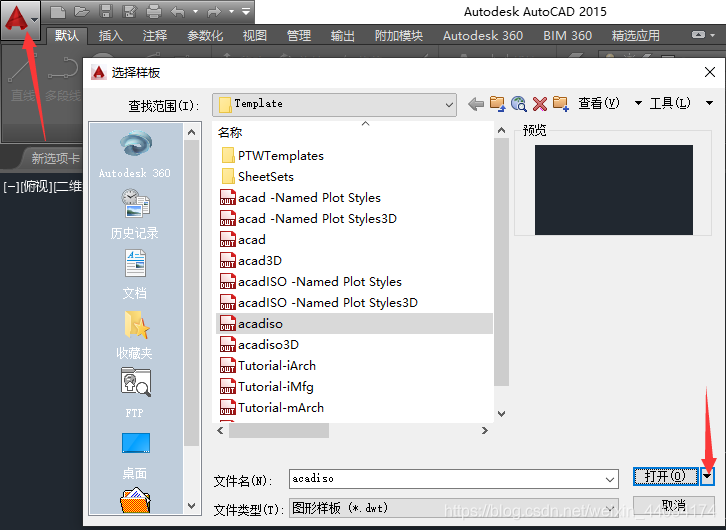Select acad -Named Plot Styles3D template
Screen dimensions: 726x530
point(308,218)
